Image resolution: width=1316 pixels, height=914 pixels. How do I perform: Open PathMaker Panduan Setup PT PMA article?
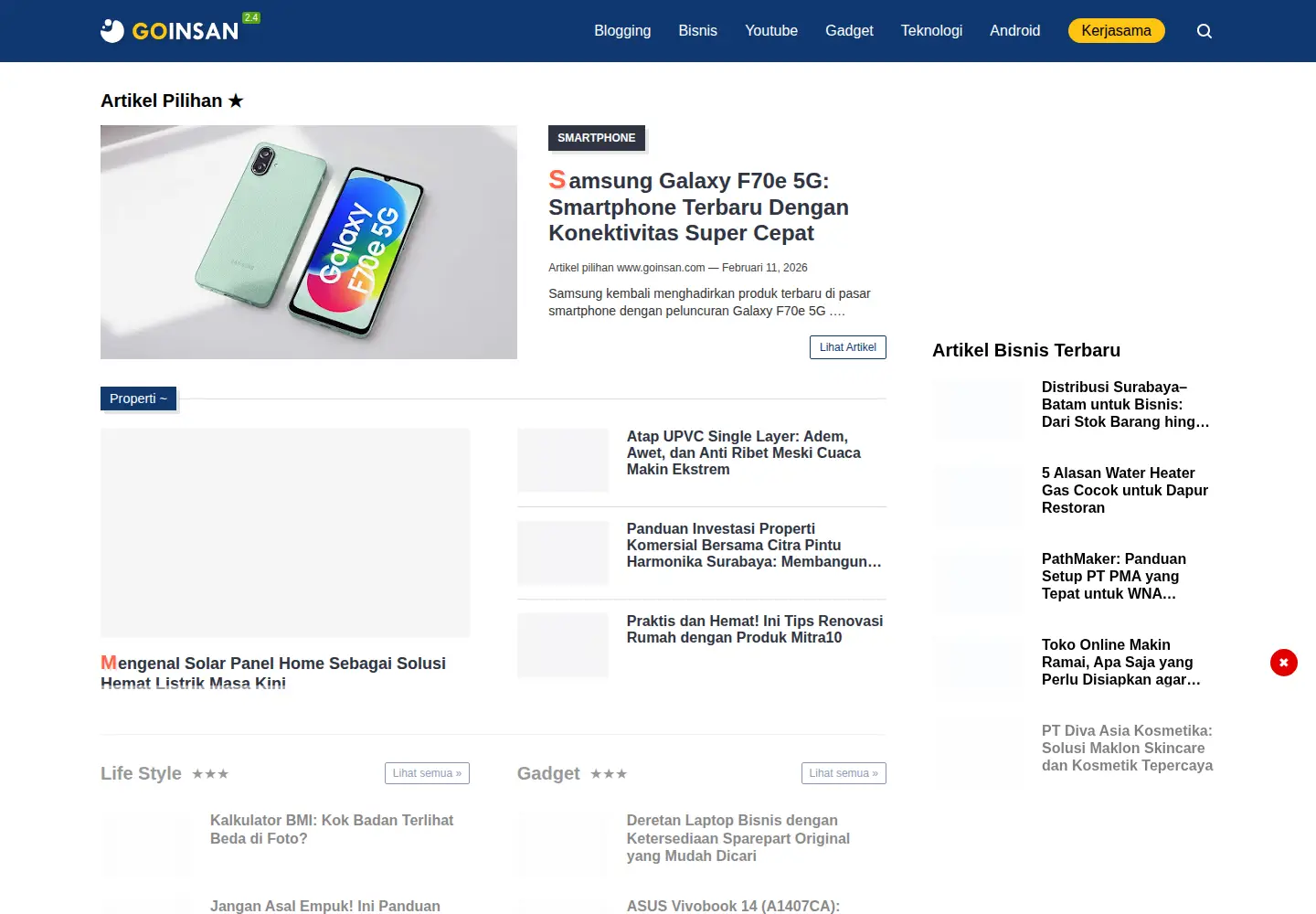coord(1114,576)
